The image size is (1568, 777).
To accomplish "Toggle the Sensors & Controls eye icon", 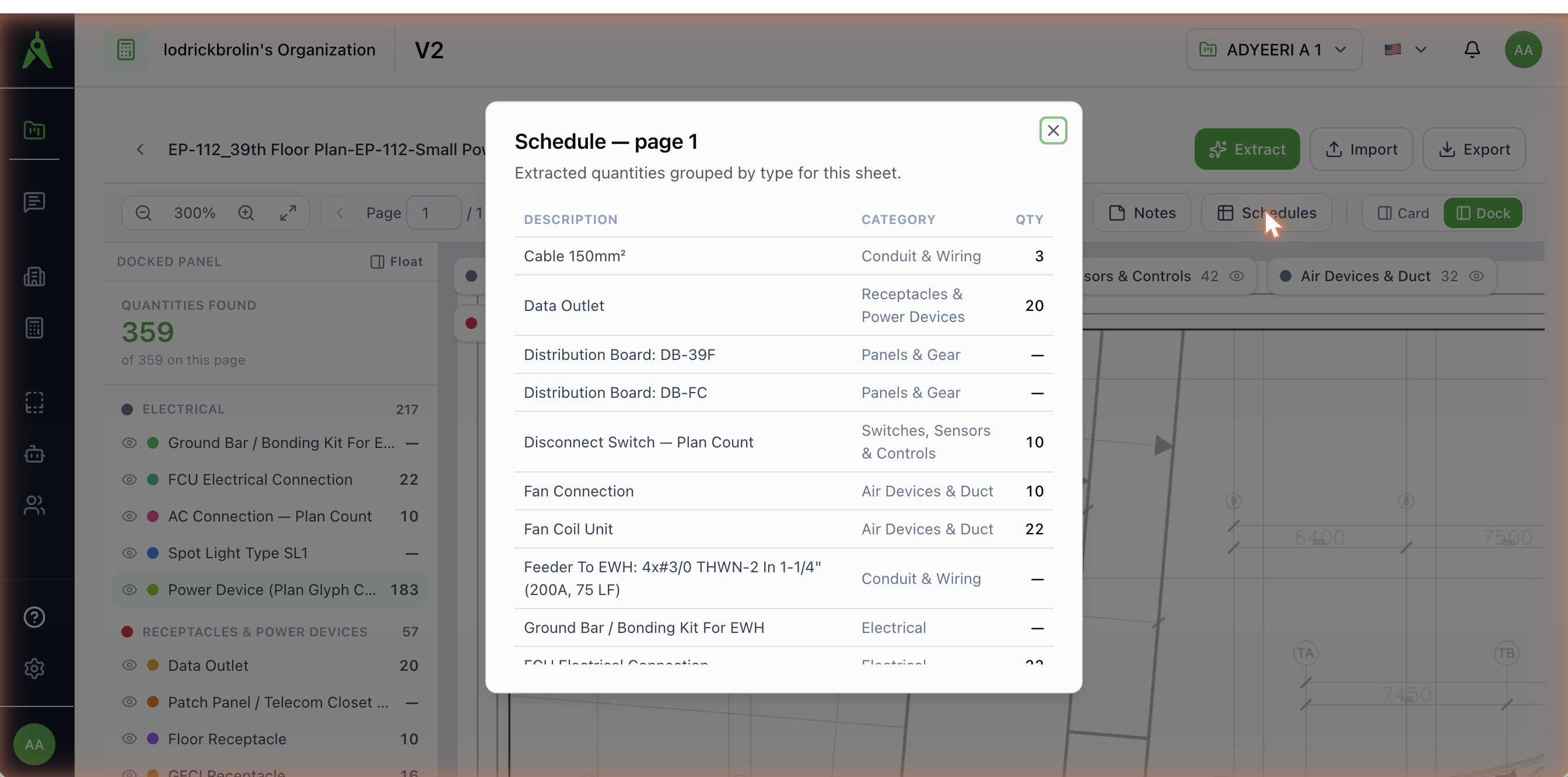I will 1236,276.
